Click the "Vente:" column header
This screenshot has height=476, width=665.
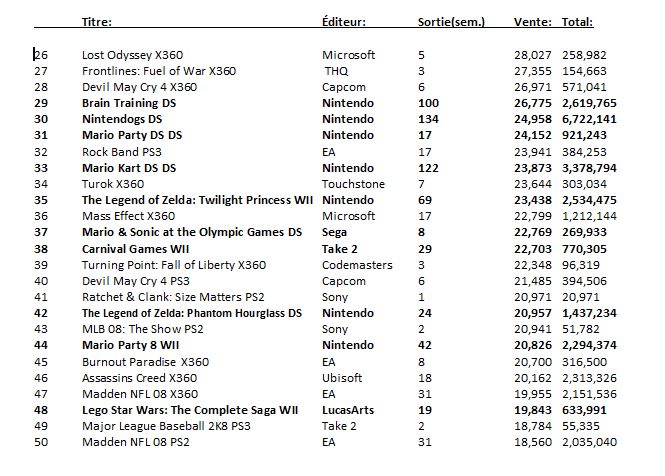[531, 20]
